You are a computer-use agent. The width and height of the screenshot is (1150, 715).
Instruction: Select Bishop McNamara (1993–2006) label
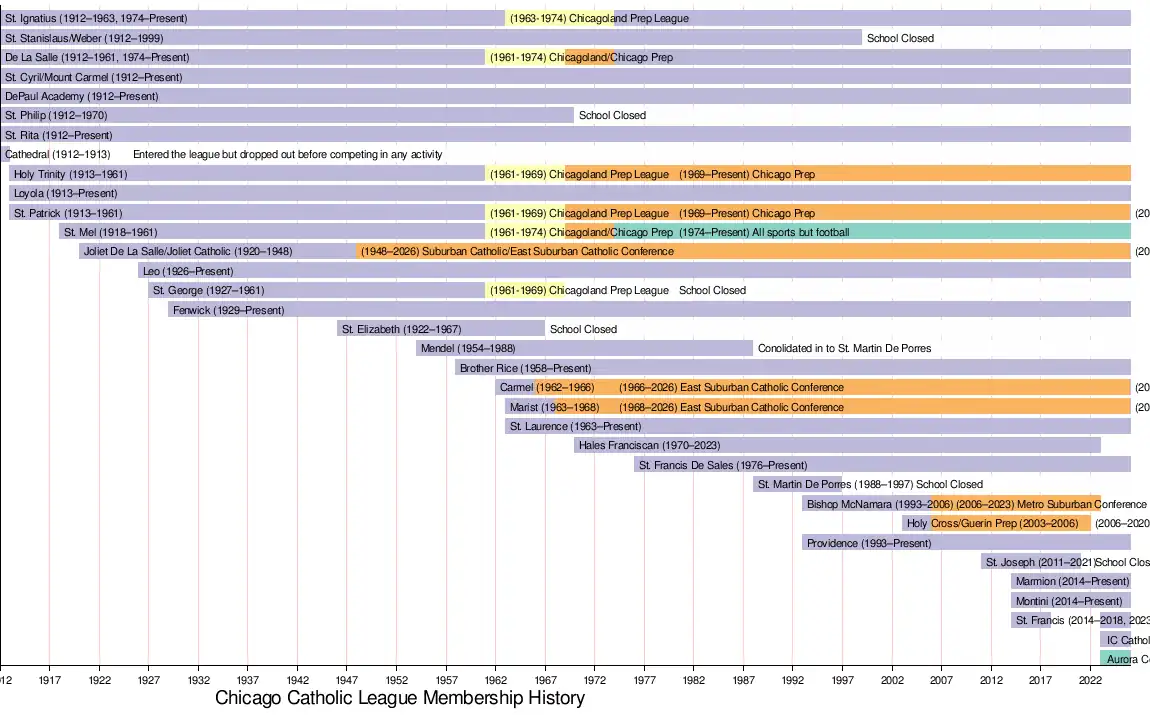coord(880,504)
